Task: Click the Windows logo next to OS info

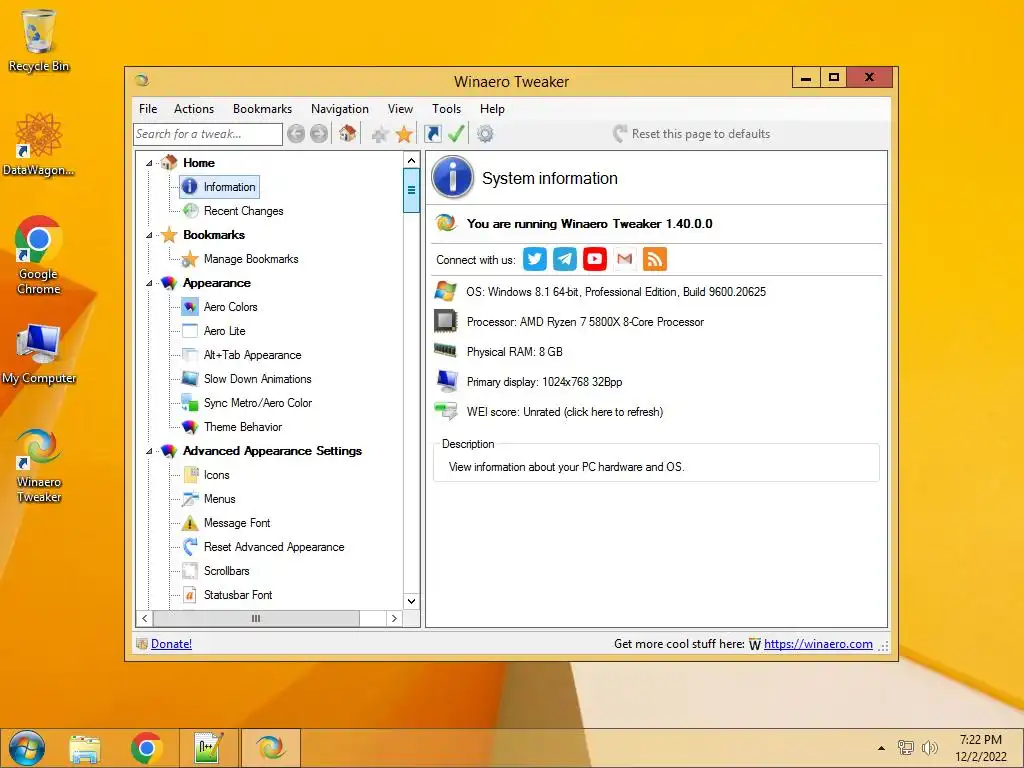Action: [x=445, y=291]
